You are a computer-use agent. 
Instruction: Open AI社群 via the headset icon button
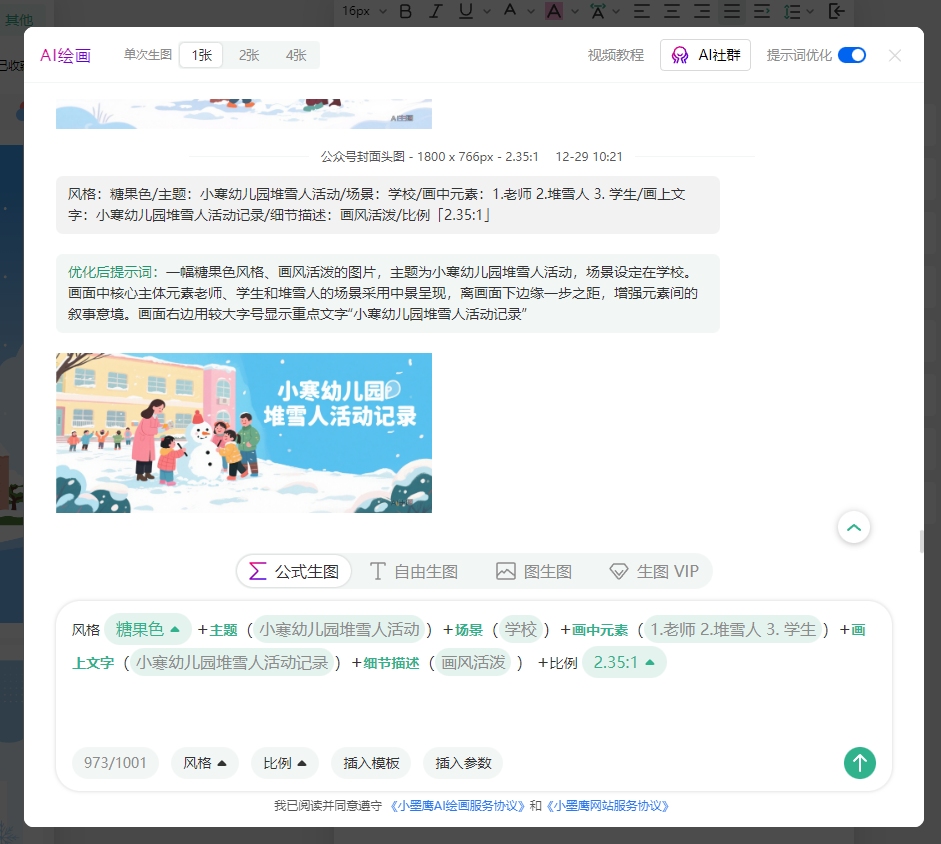[x=705, y=55]
